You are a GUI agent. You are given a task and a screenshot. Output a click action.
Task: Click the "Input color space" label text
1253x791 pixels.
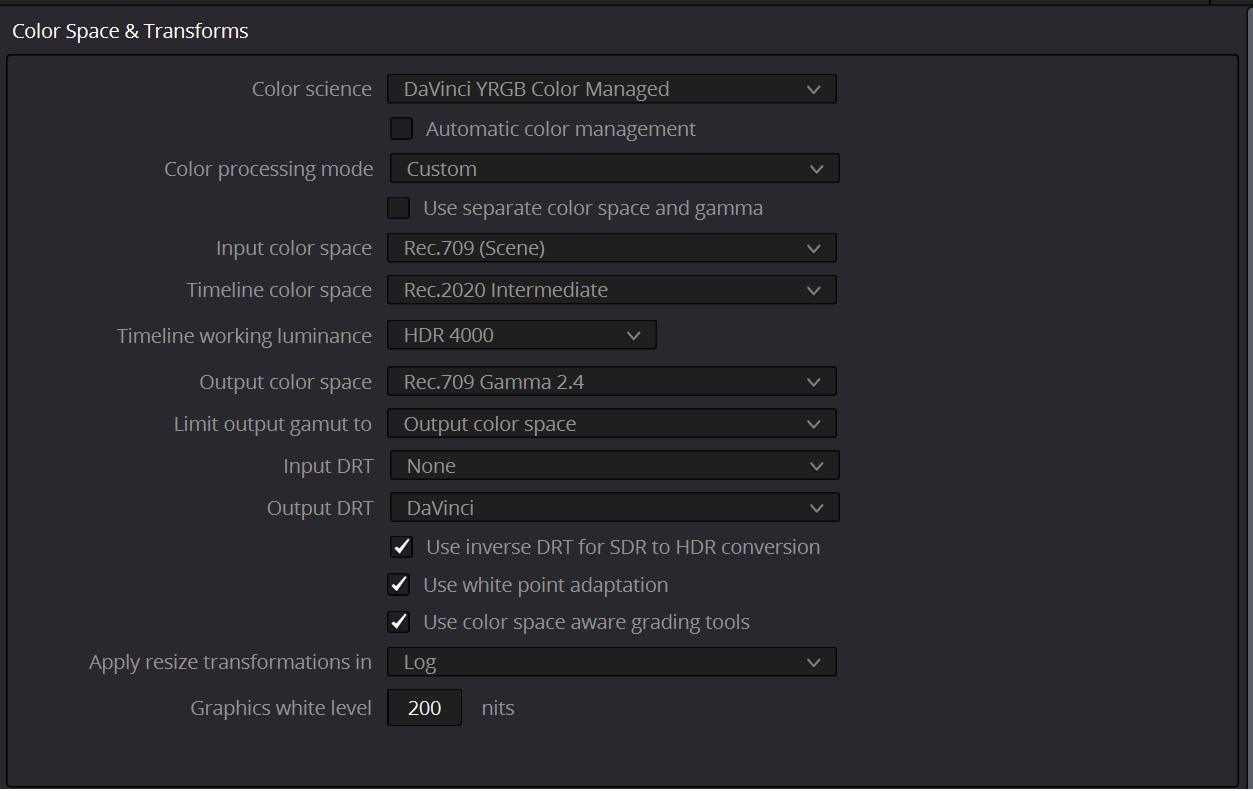pyautogui.click(x=294, y=248)
